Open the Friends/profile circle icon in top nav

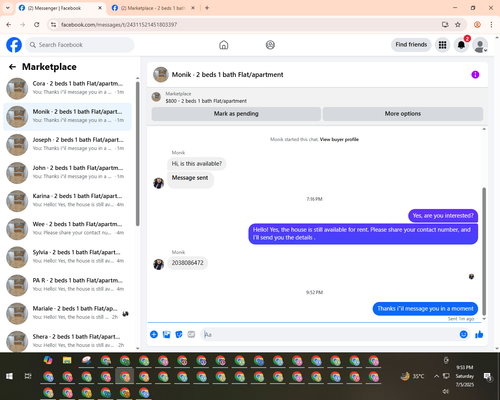270,45
